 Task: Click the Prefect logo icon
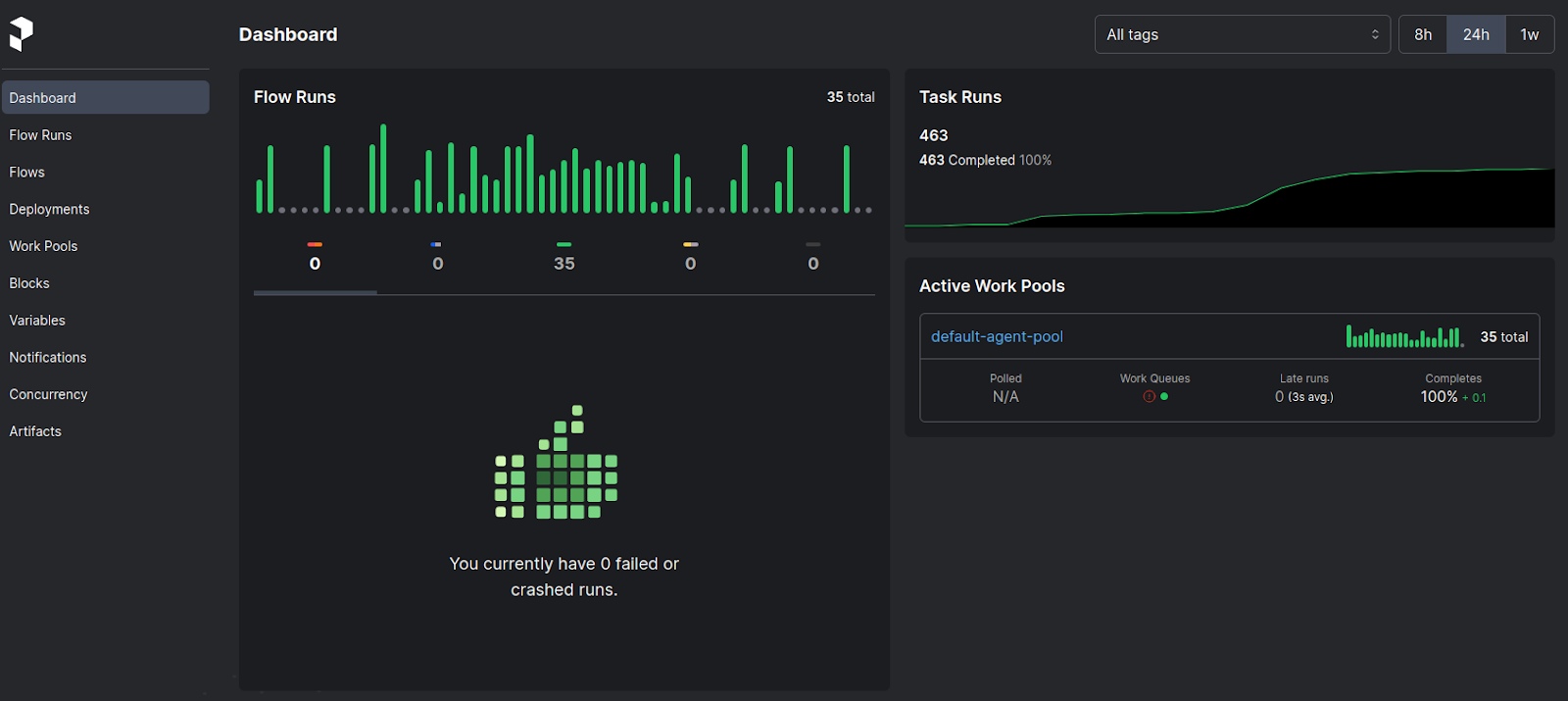[22, 34]
